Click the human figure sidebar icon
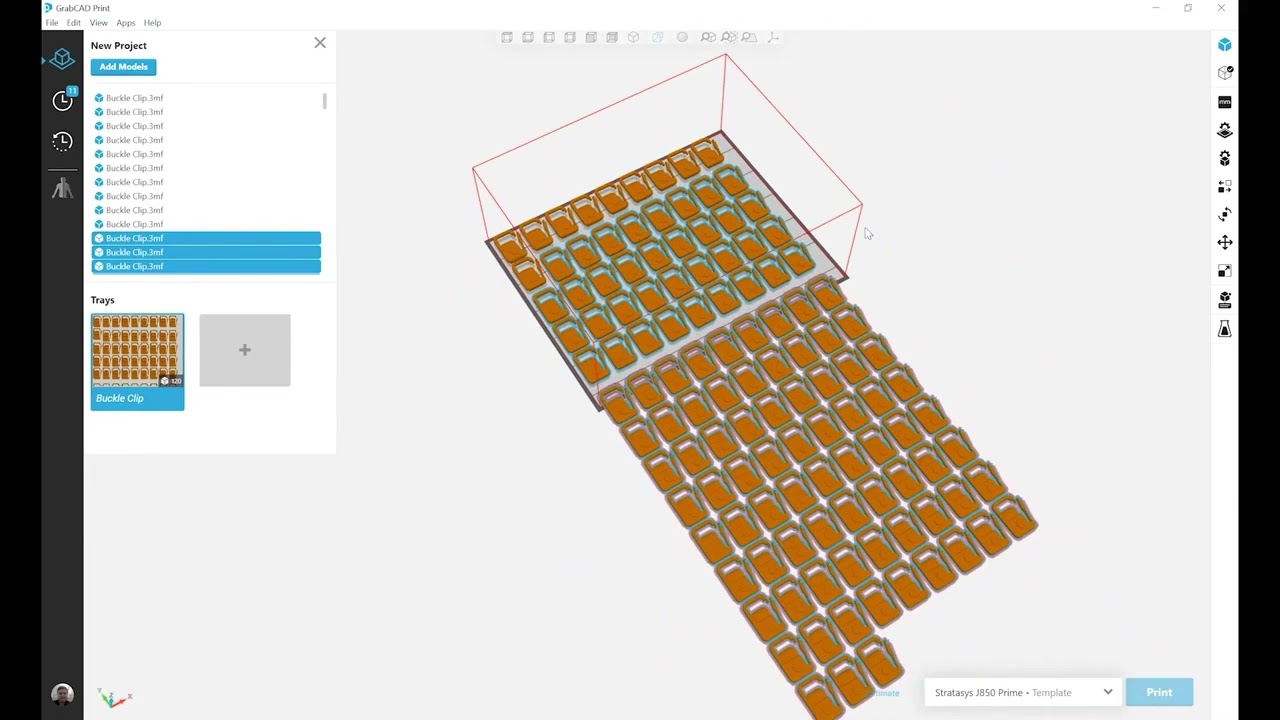Screen dimensions: 1280x720 point(62,187)
